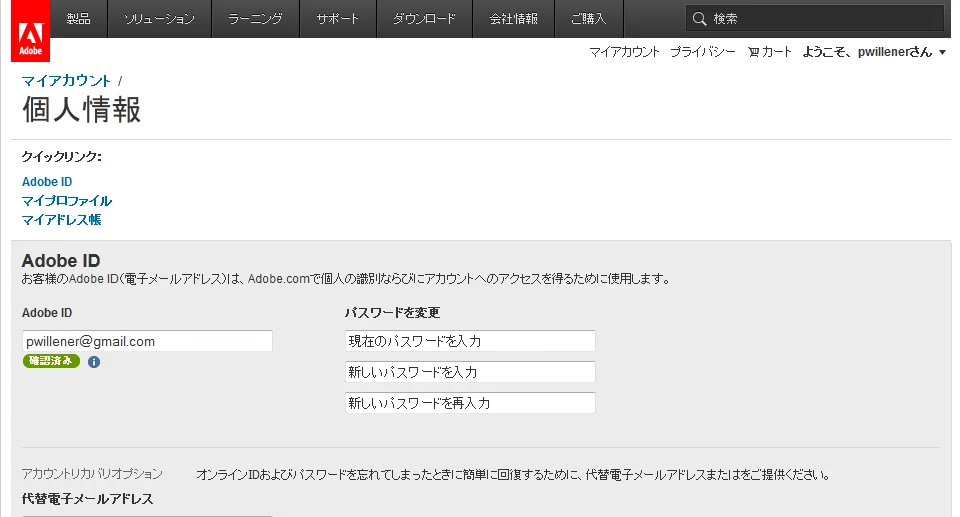The height and width of the screenshot is (517, 960).
Task: Click the ようこそ、pwillenerさん greeting
Action: [x=867, y=52]
